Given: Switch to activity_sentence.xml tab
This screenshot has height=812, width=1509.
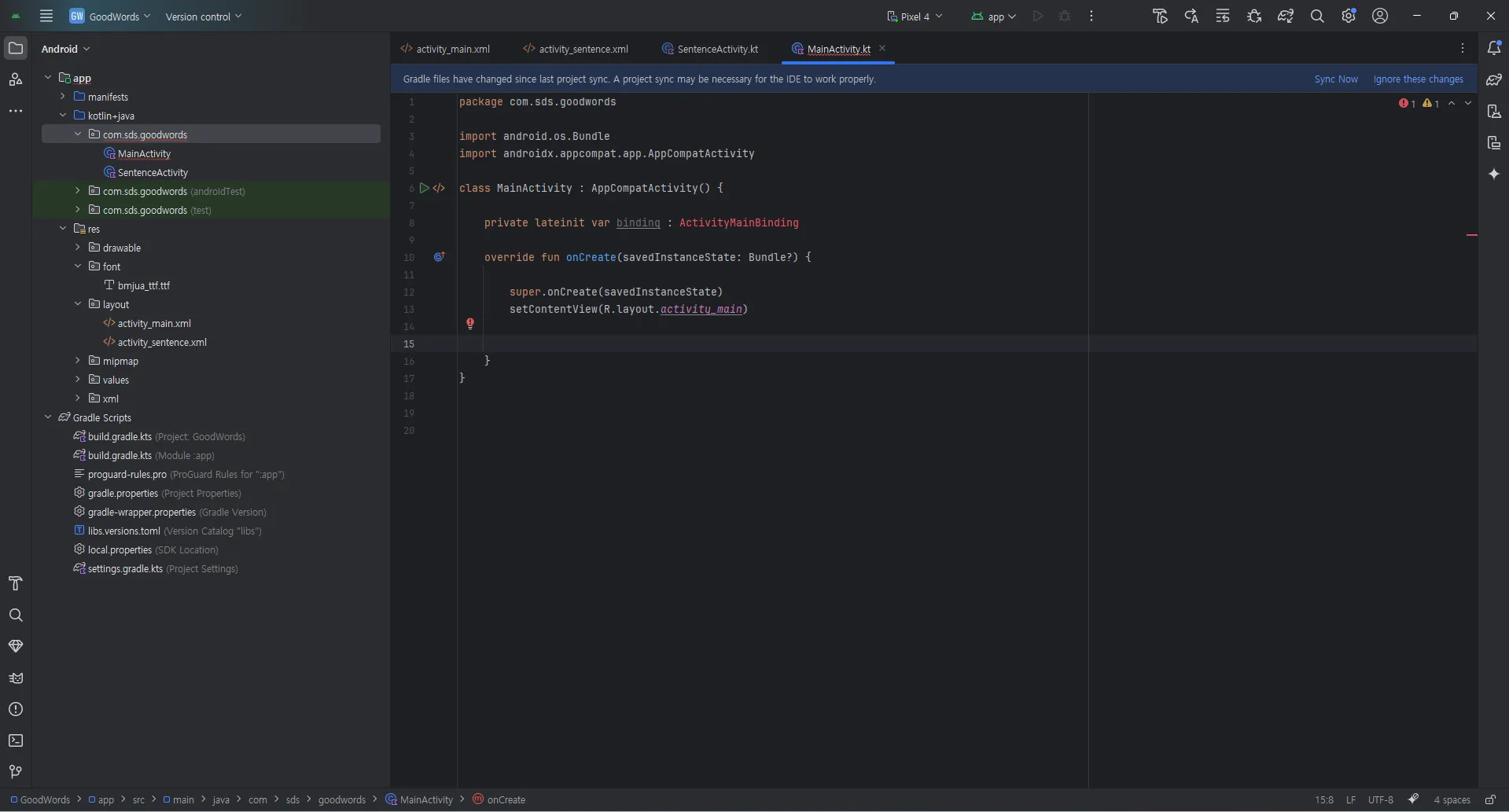Looking at the screenshot, I should click(x=576, y=49).
